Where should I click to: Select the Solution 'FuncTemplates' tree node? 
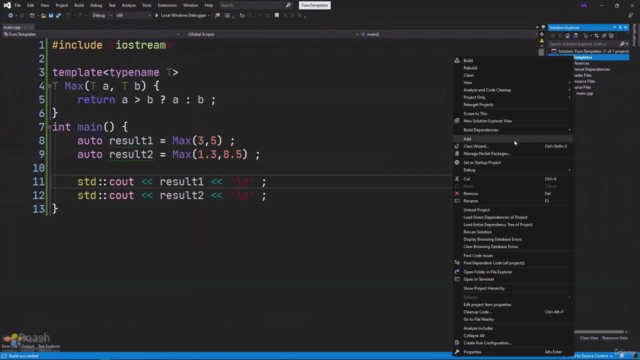click(590, 51)
